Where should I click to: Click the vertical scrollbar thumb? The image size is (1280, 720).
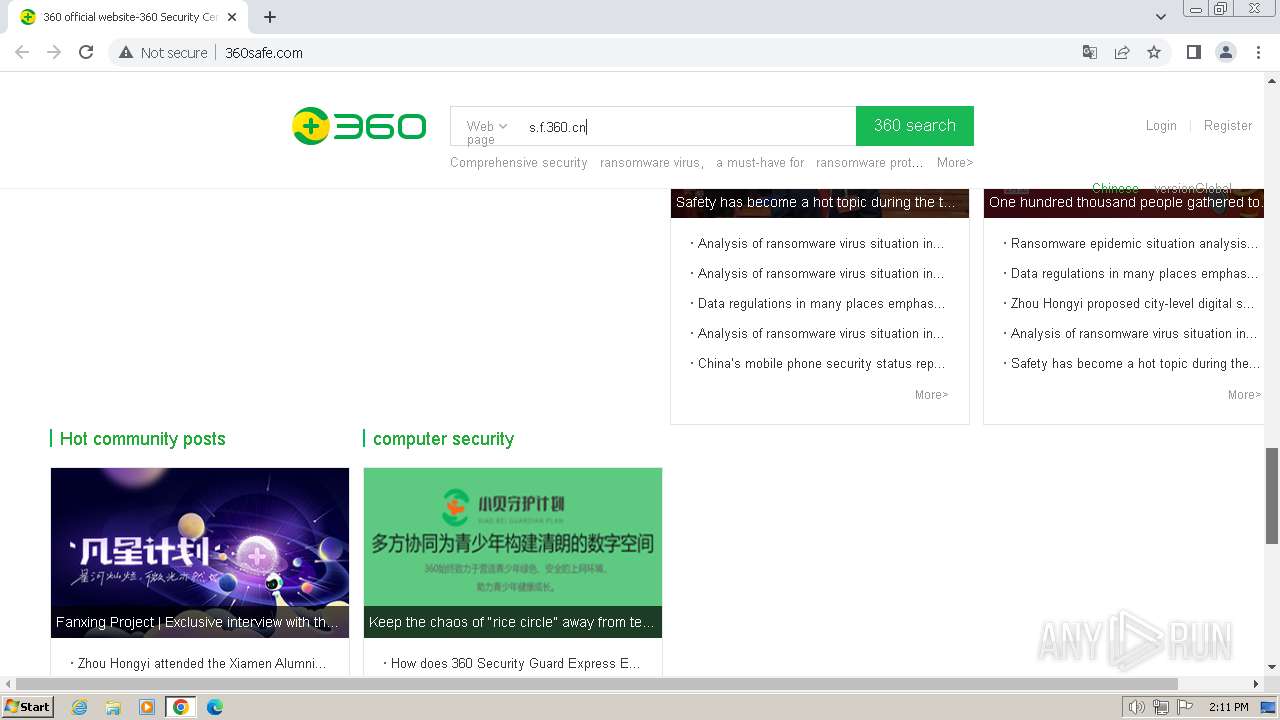pyautogui.click(x=1272, y=496)
